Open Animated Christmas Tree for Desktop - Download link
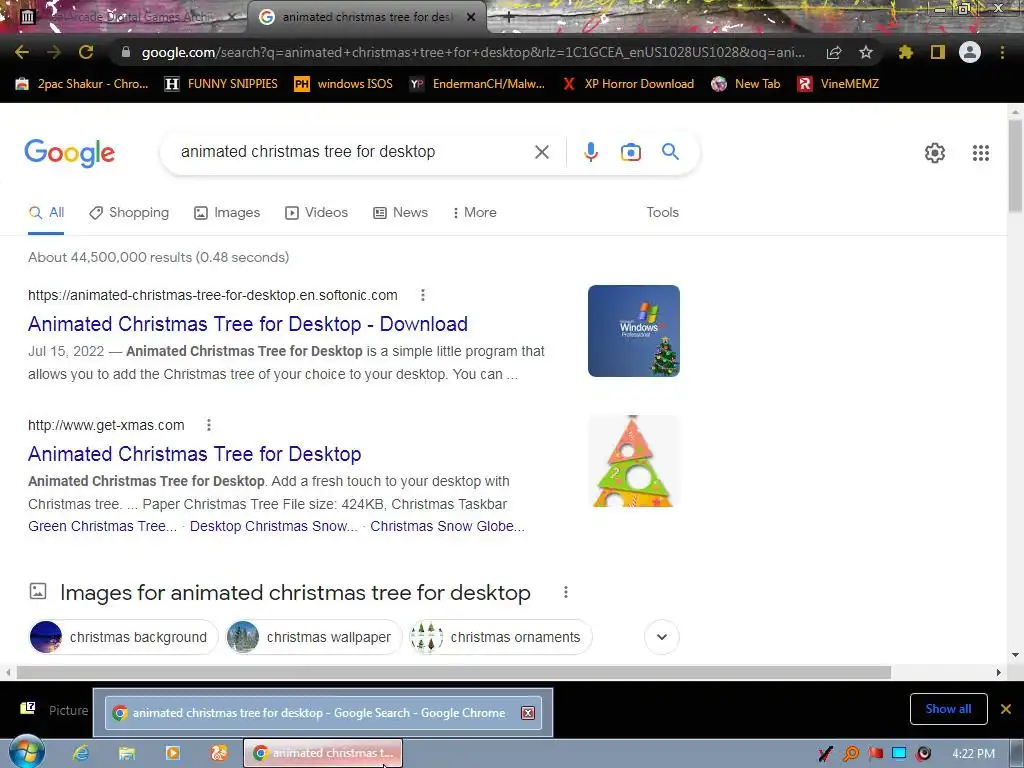This screenshot has height=768, width=1024. pos(248,324)
